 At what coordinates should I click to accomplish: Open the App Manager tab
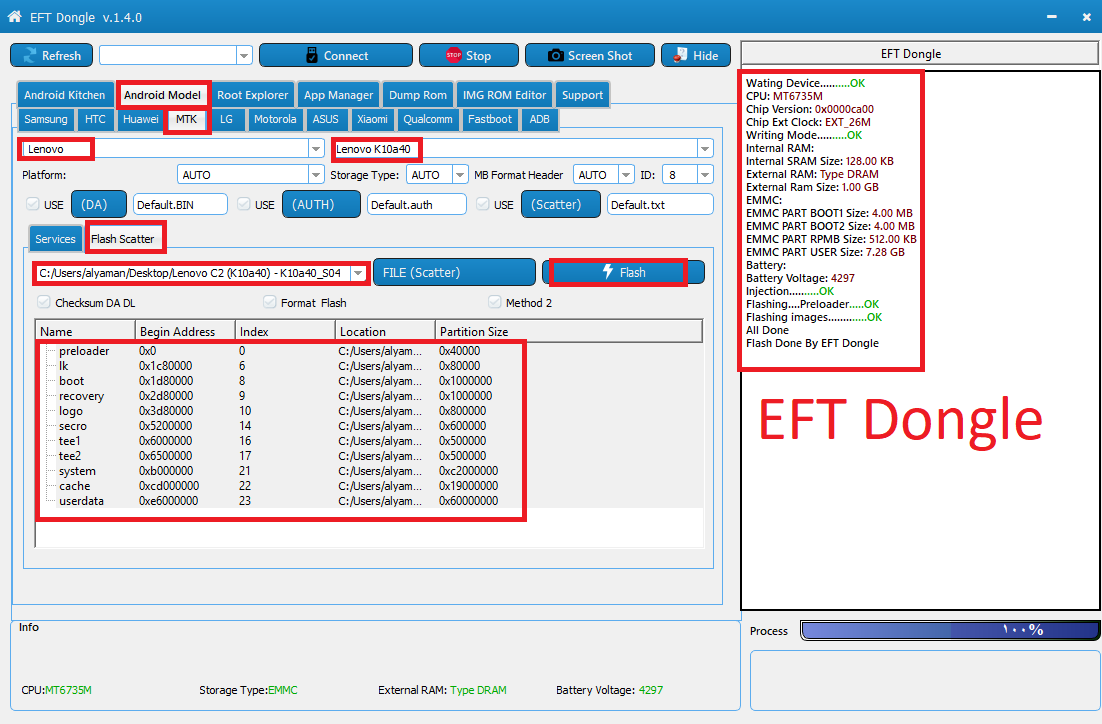pyautogui.click(x=338, y=95)
